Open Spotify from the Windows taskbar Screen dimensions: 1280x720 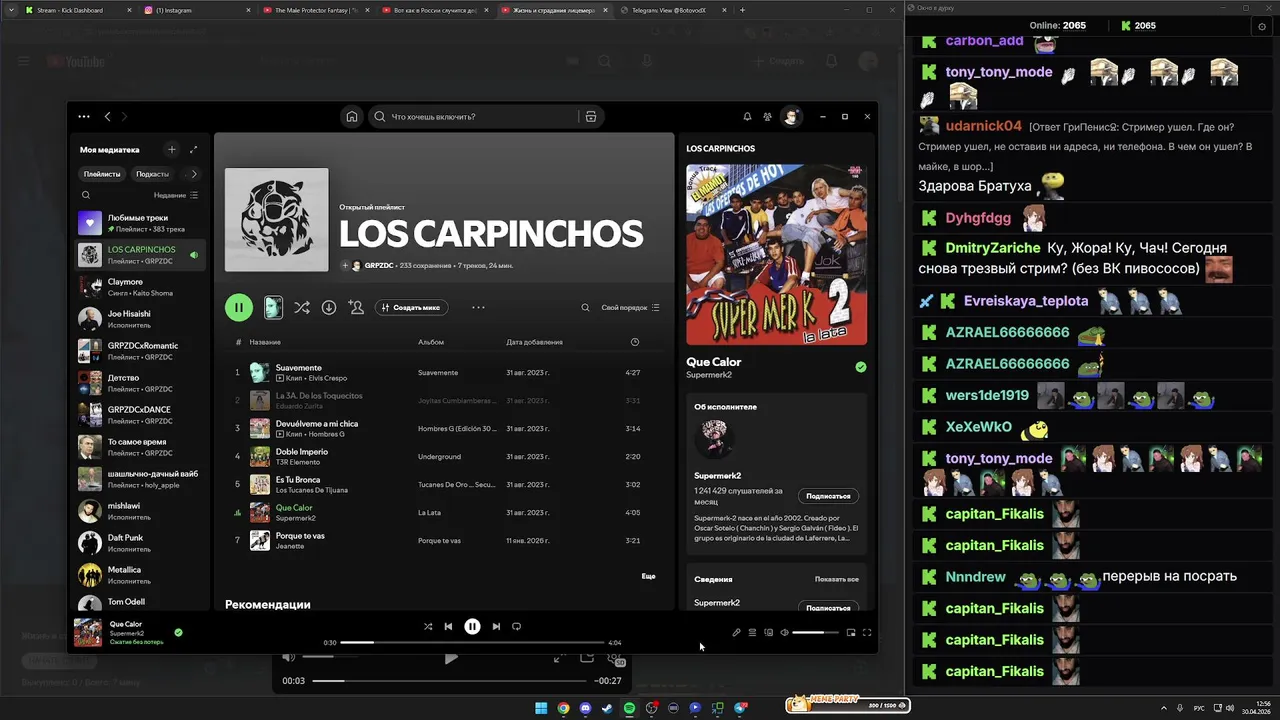[629, 708]
